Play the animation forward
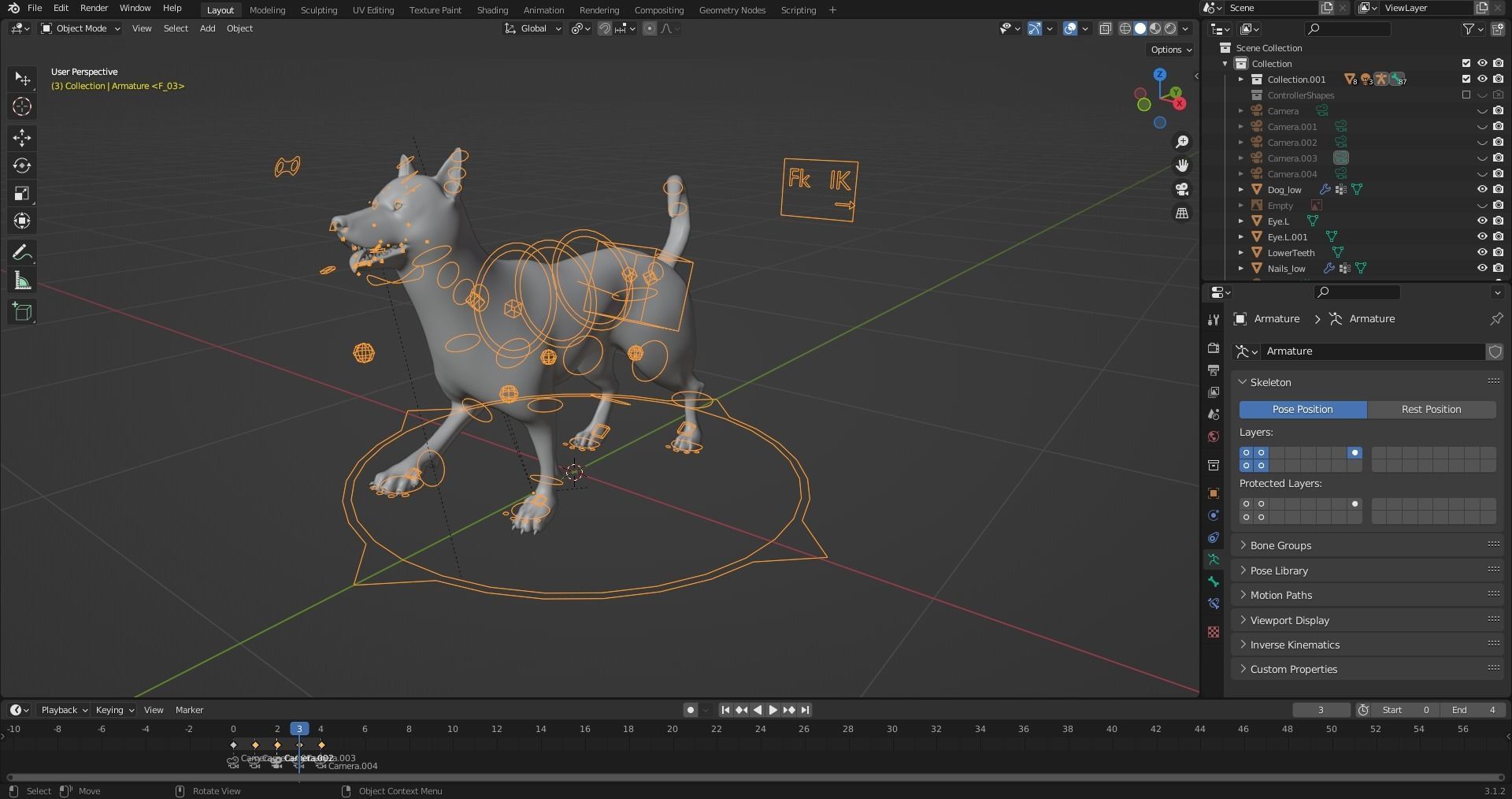The width and height of the screenshot is (1512, 799). click(x=773, y=710)
